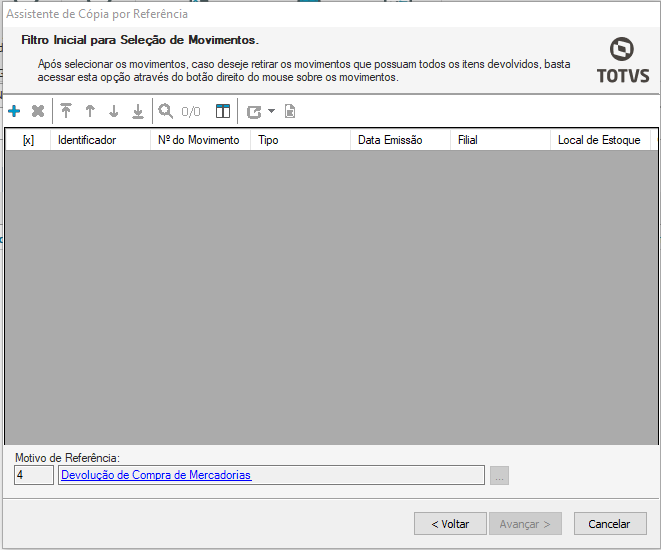The width and height of the screenshot is (661, 550).
Task: Click the delete X toolbar icon
Action: pos(38,111)
